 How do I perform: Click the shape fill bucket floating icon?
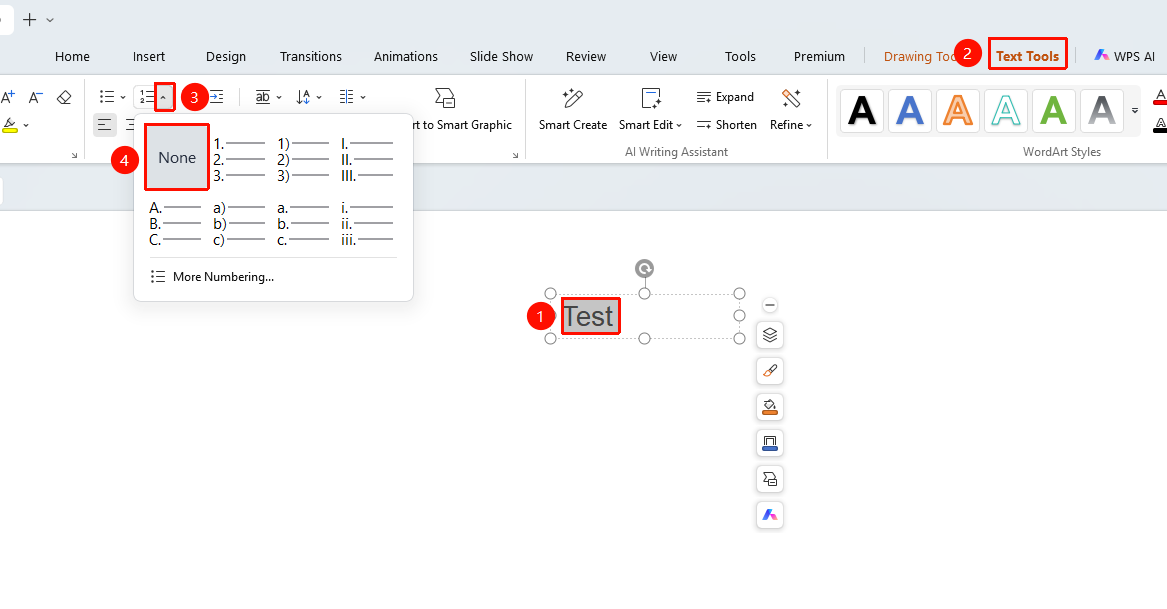(770, 406)
